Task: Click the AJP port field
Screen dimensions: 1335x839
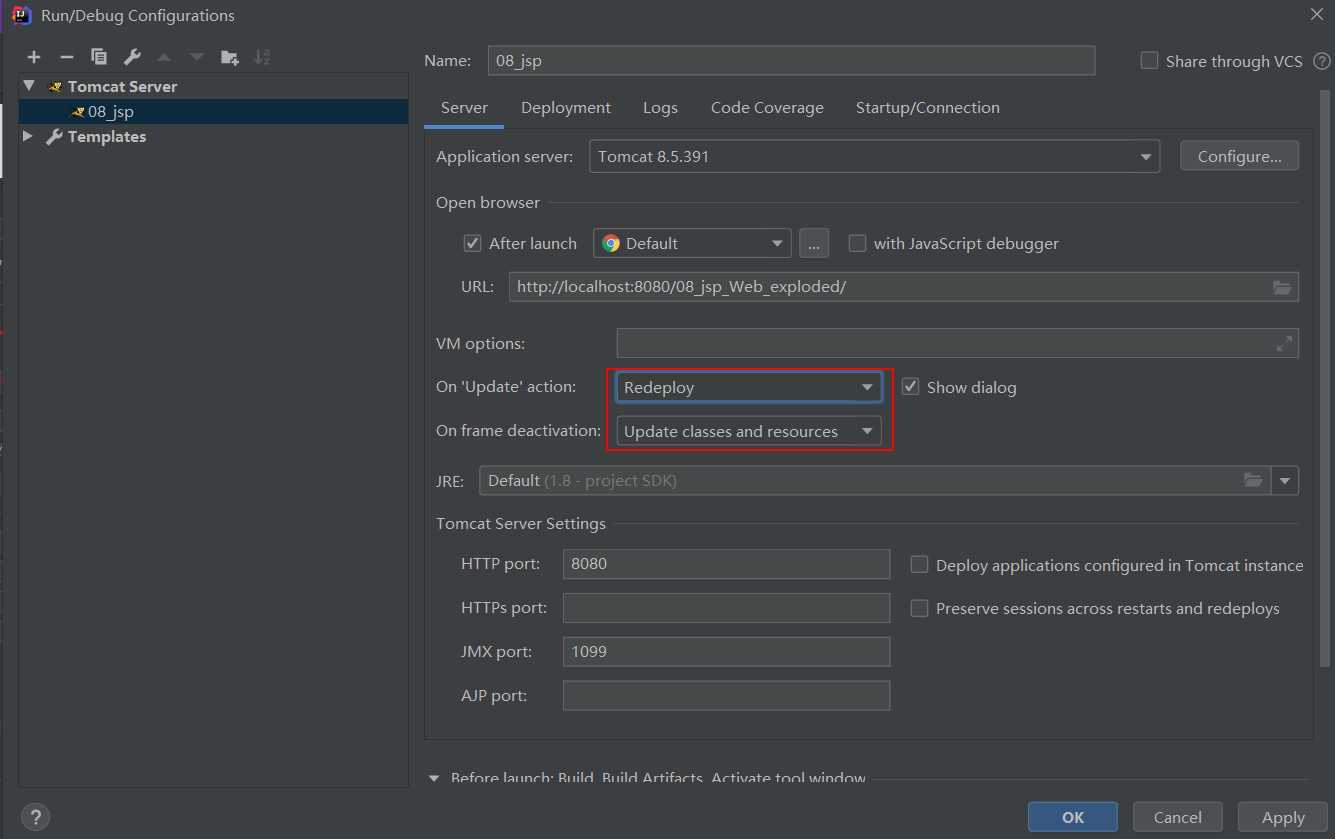Action: tap(726, 695)
